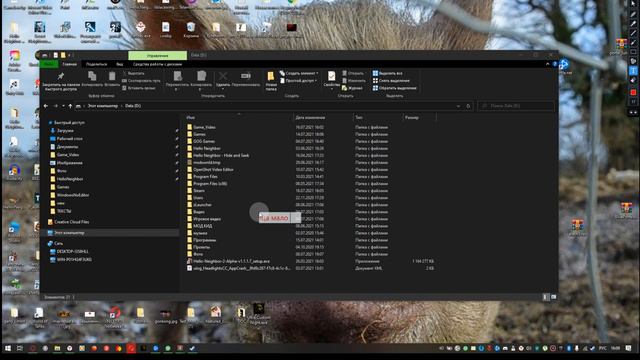The height and width of the screenshot is (360, 640).
Task: Click the Изменить button in ribbon
Action: pyautogui.click(x=353, y=81)
